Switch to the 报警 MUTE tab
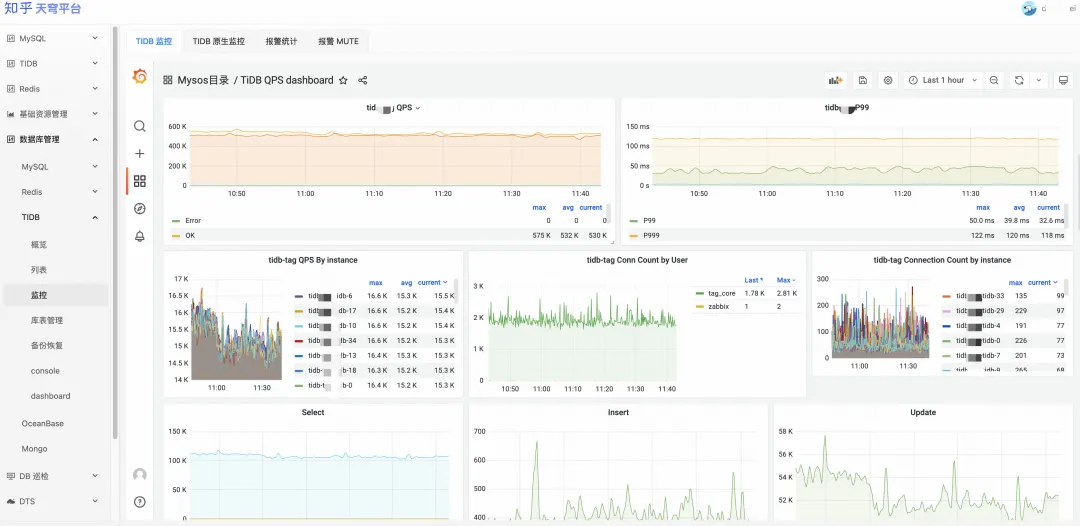This screenshot has width=1080, height=526. [x=338, y=41]
